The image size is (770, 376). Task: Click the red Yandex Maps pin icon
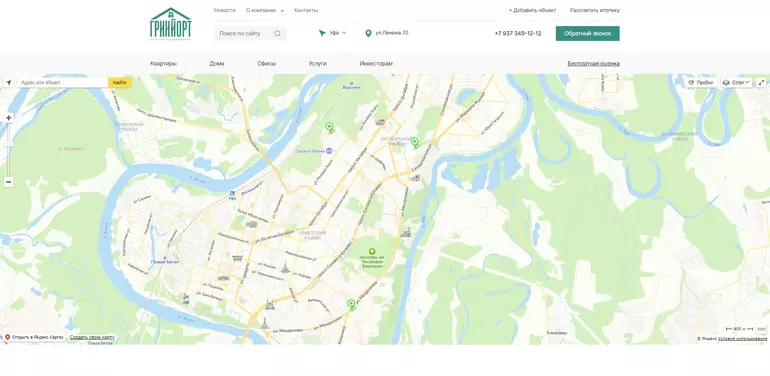coord(7,337)
